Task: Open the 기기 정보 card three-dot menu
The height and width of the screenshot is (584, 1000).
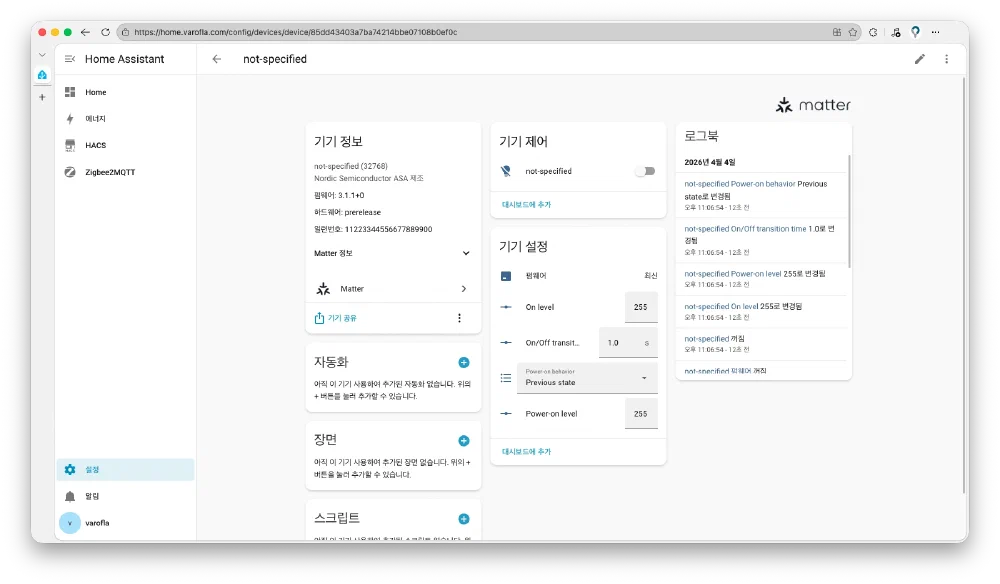Action: coord(459,318)
